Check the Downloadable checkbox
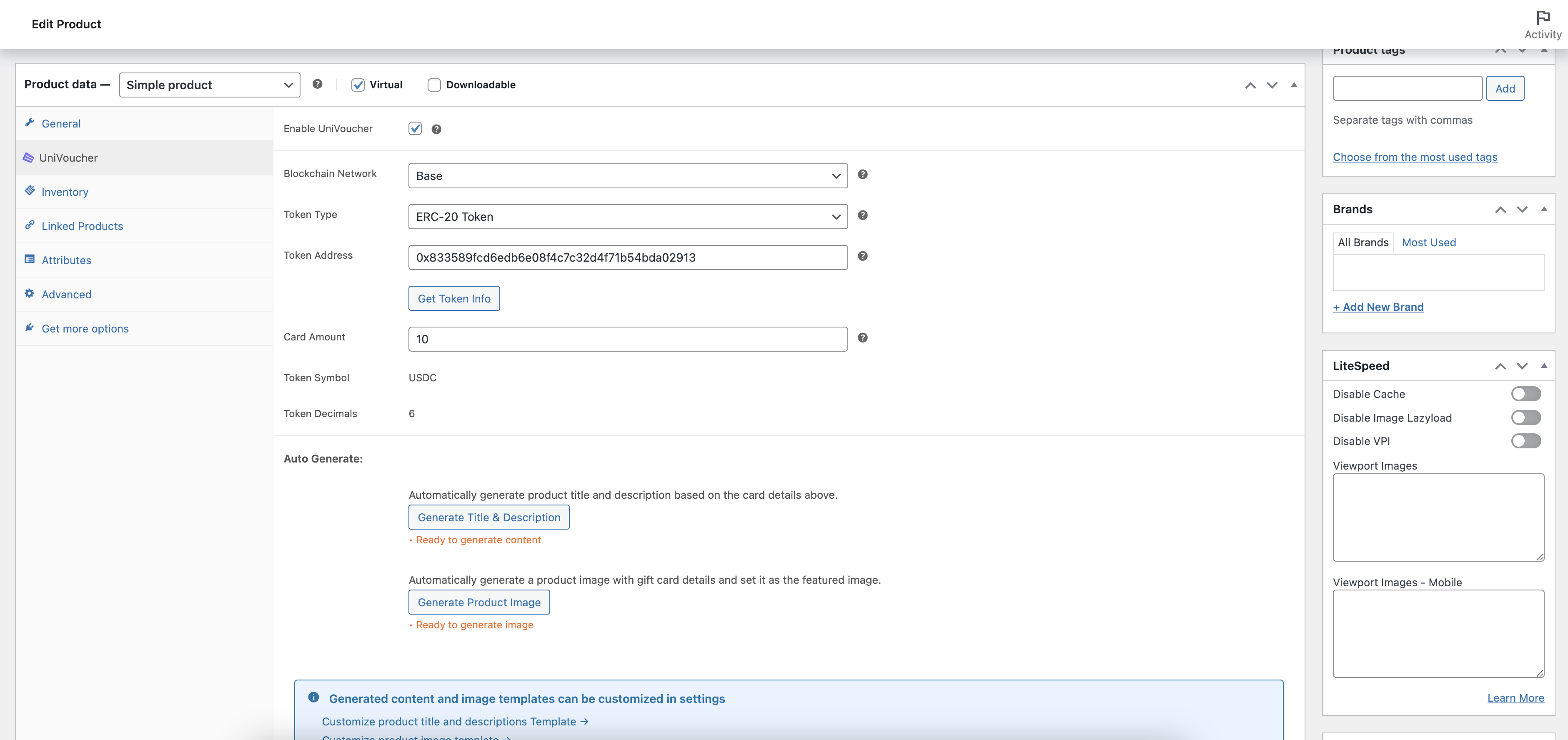Screen dimensions: 1568x740 click(434, 85)
